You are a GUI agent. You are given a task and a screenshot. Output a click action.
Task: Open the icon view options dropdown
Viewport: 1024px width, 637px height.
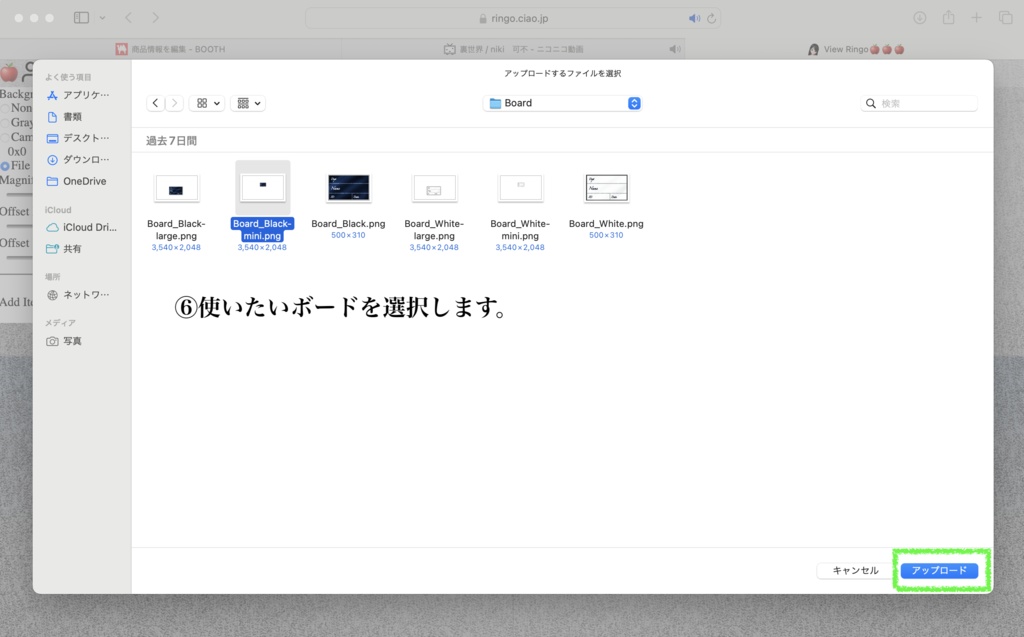[x=206, y=103]
